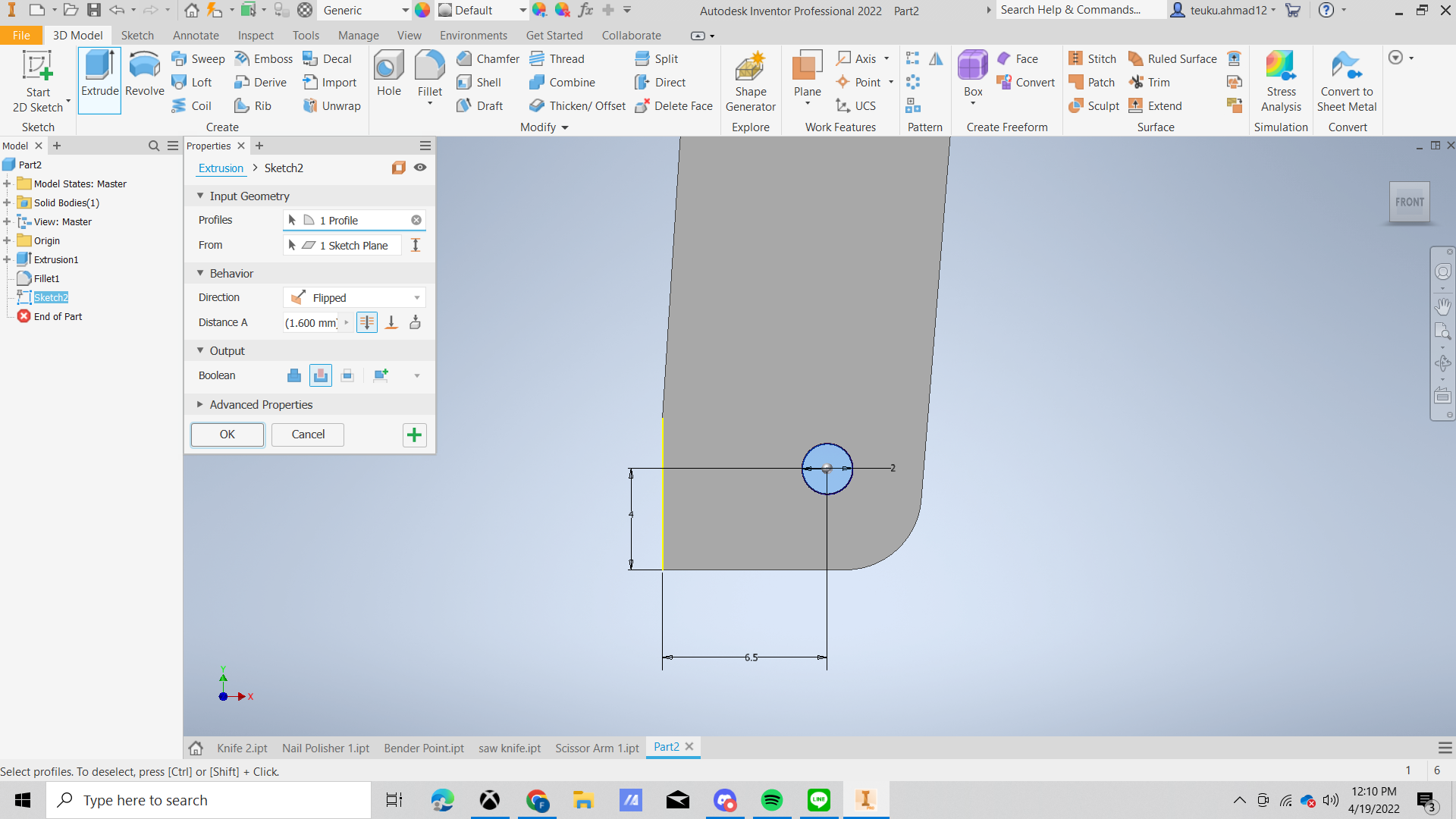Click the Distance A input field
This screenshot has height=819, width=1456.
tap(311, 323)
